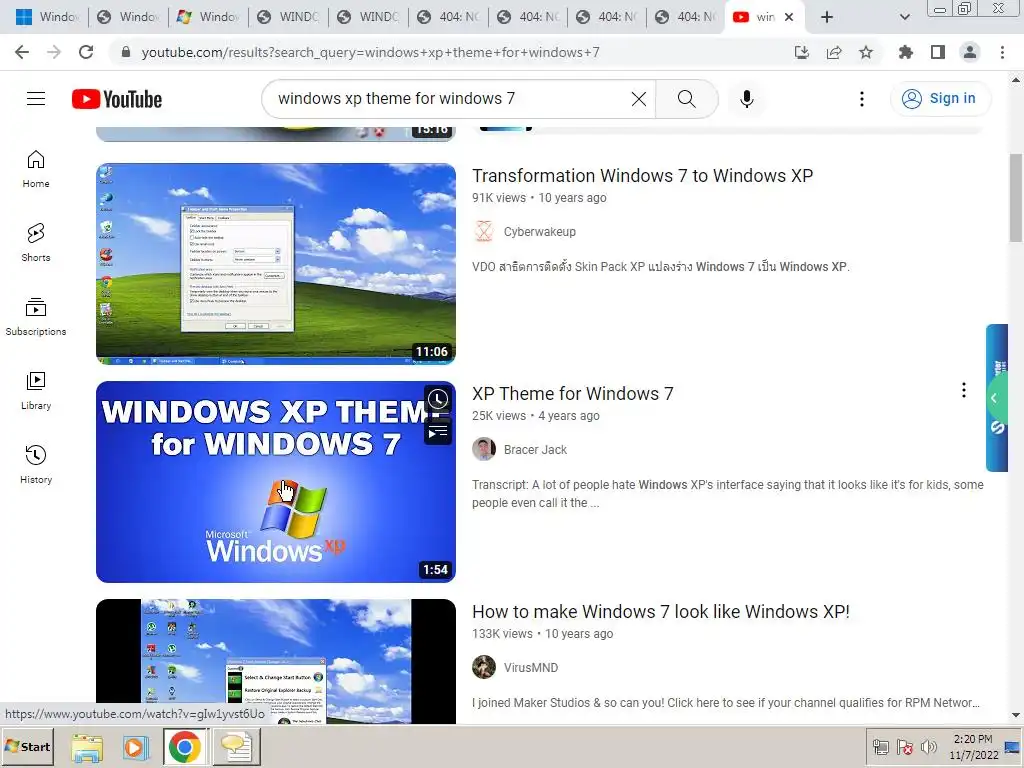Open the Windows Start button
The width and height of the screenshot is (1024, 768).
[x=27, y=746]
